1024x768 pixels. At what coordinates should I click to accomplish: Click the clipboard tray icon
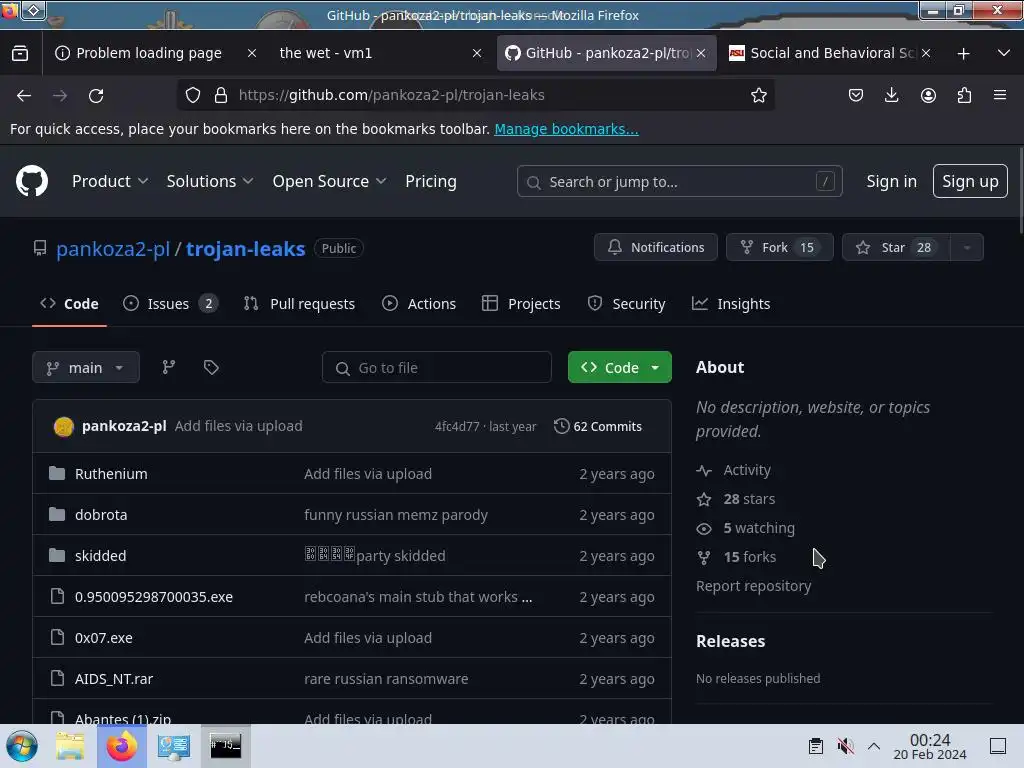(x=816, y=746)
